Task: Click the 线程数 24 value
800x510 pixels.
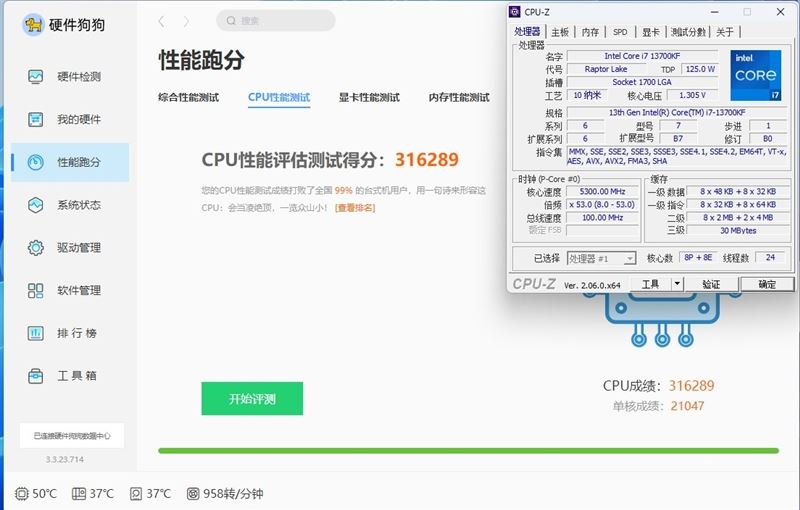Action: tap(770, 258)
